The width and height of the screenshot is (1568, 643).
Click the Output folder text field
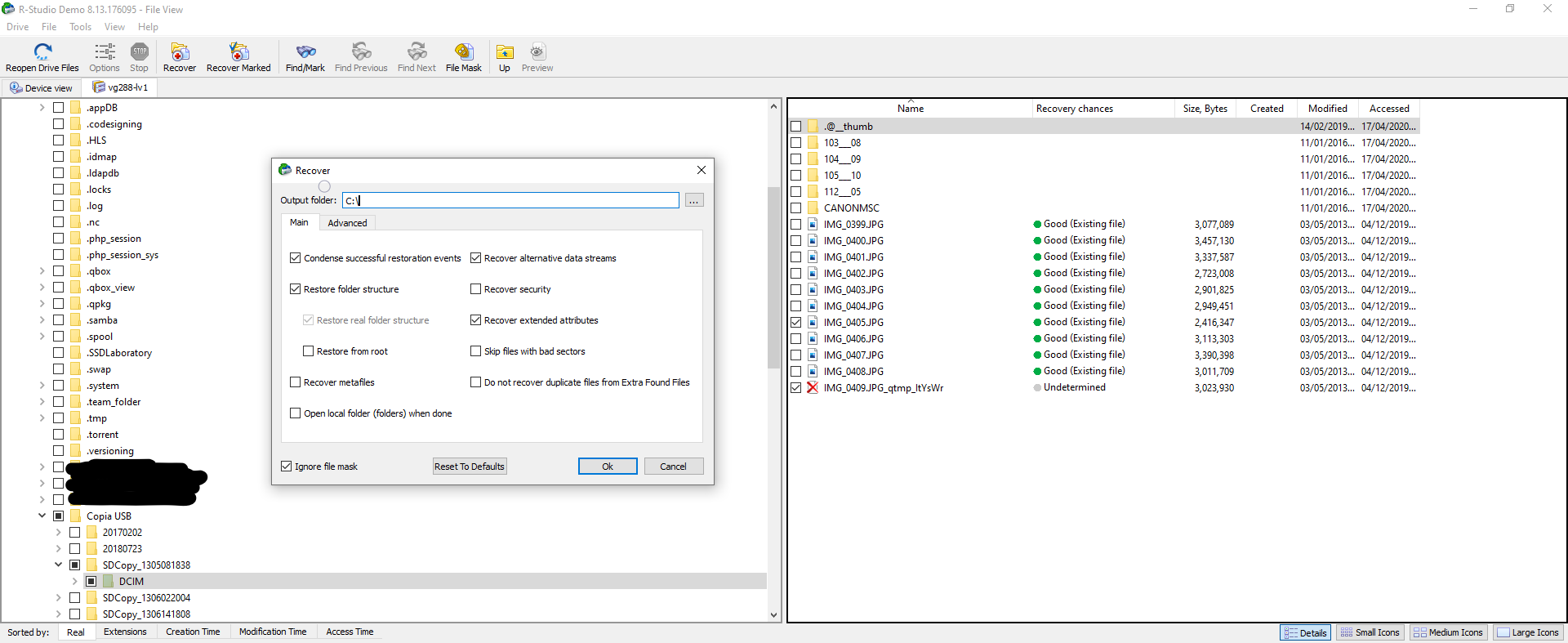(510, 200)
